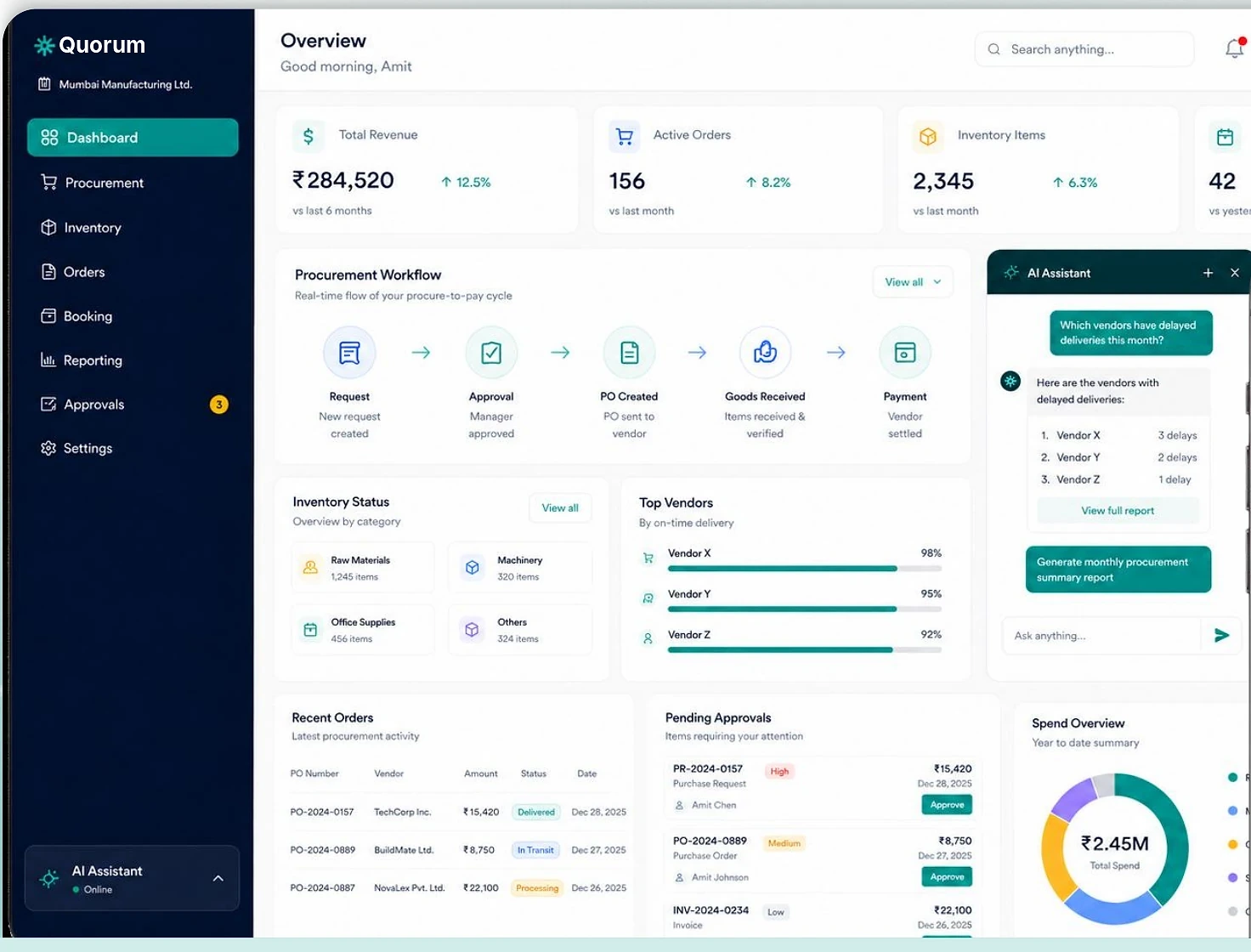Screen dimensions: 1251x952
Task: Click View all in Inventory Status
Action: click(560, 508)
